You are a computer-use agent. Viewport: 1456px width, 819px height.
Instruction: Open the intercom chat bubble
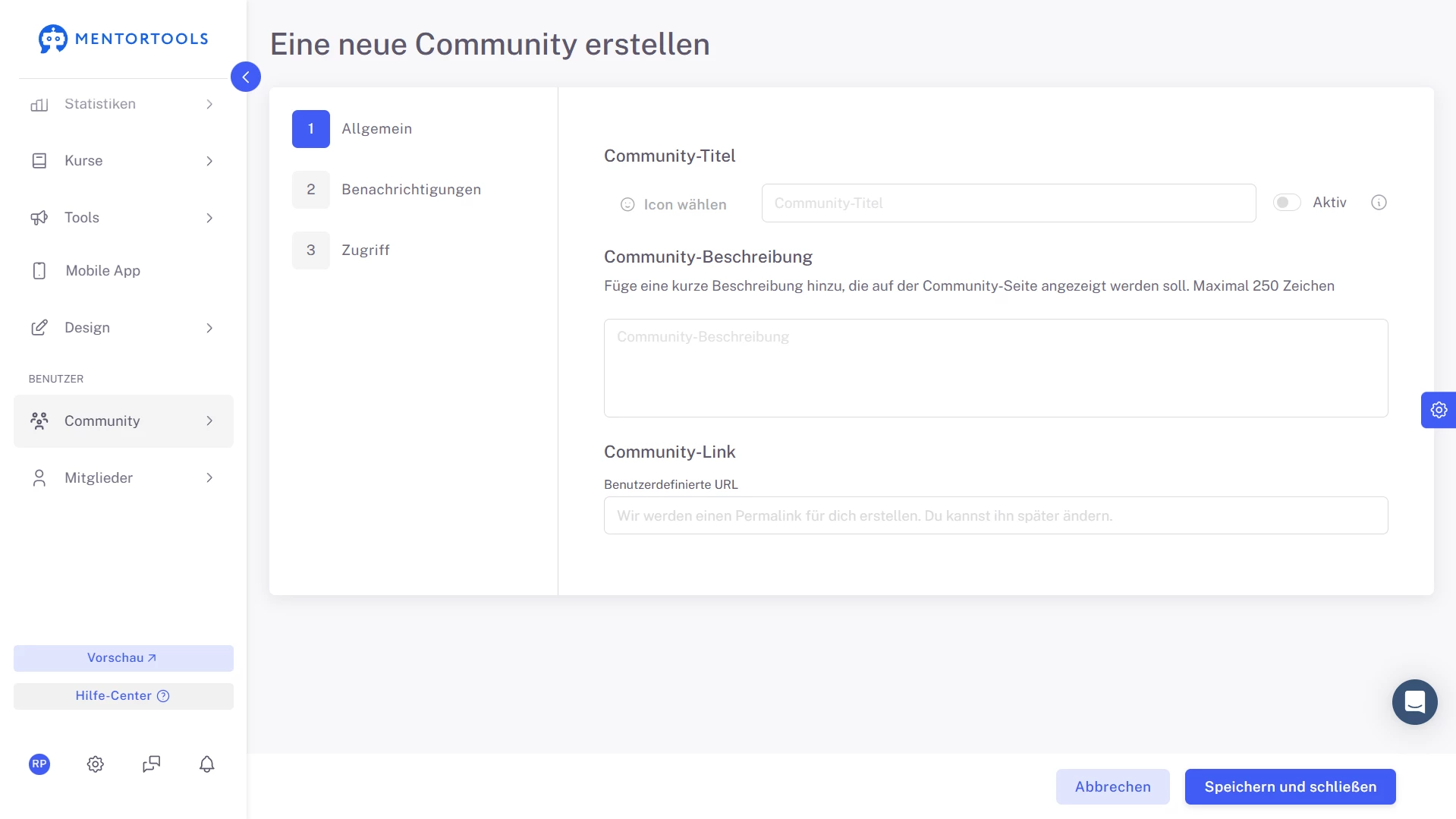pyautogui.click(x=1414, y=702)
